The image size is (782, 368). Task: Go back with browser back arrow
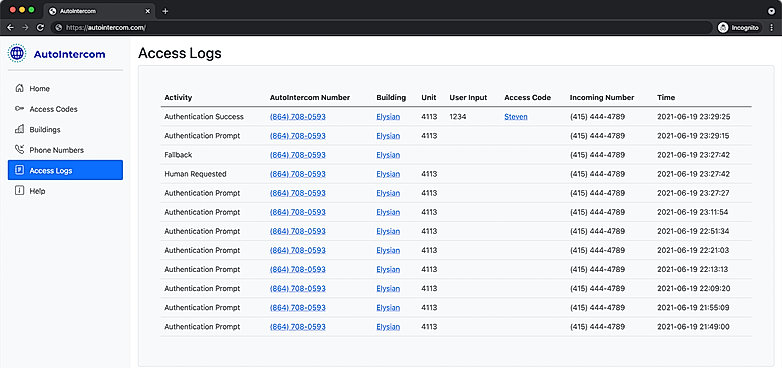(x=10, y=28)
